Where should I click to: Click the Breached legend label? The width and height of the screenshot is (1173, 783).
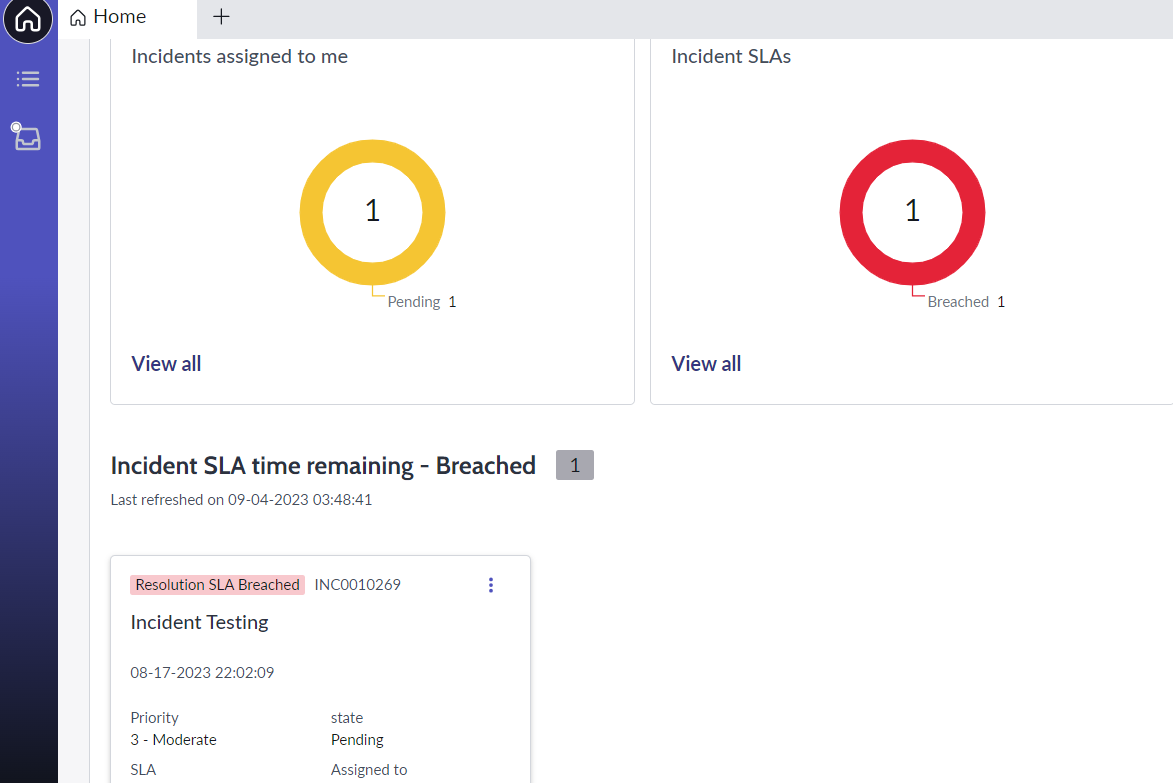958,302
